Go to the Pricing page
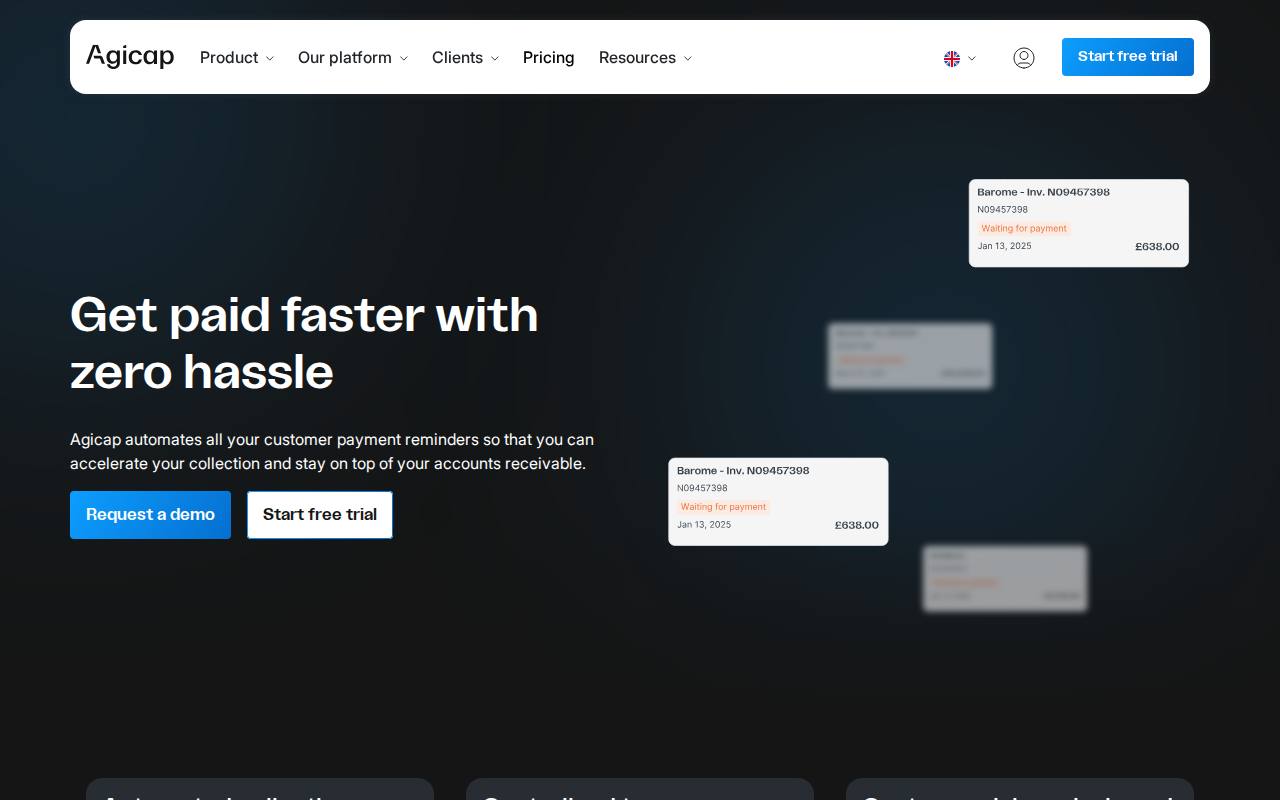 [549, 58]
